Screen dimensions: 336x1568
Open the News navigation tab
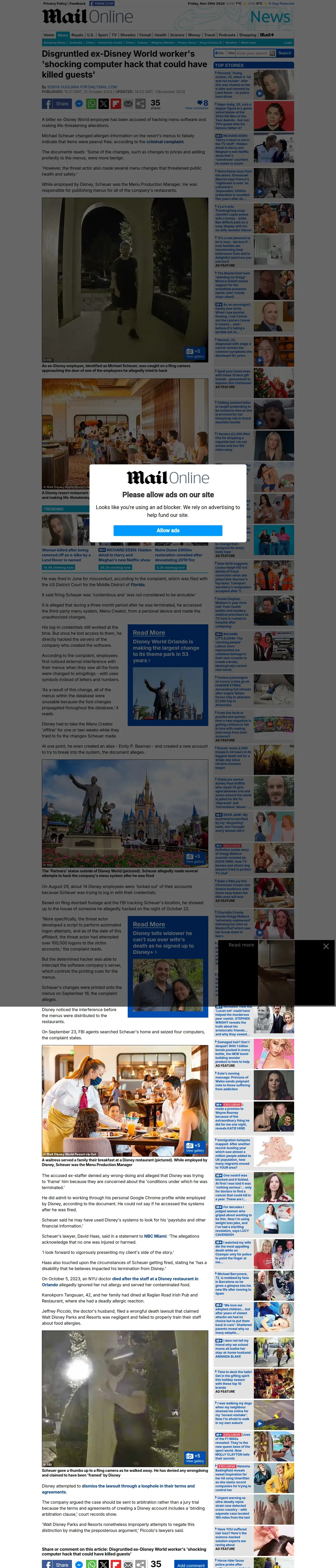pos(63,35)
